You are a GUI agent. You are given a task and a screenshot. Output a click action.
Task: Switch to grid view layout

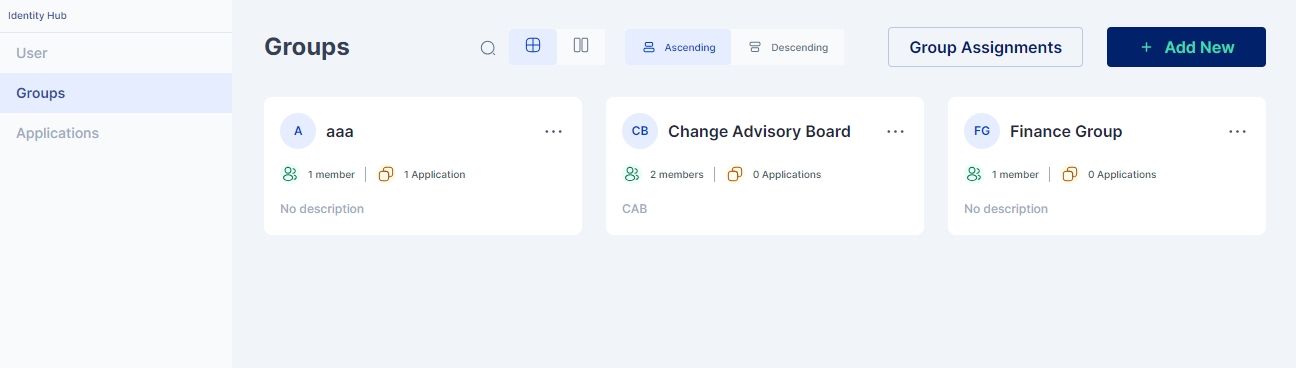pyautogui.click(x=533, y=46)
